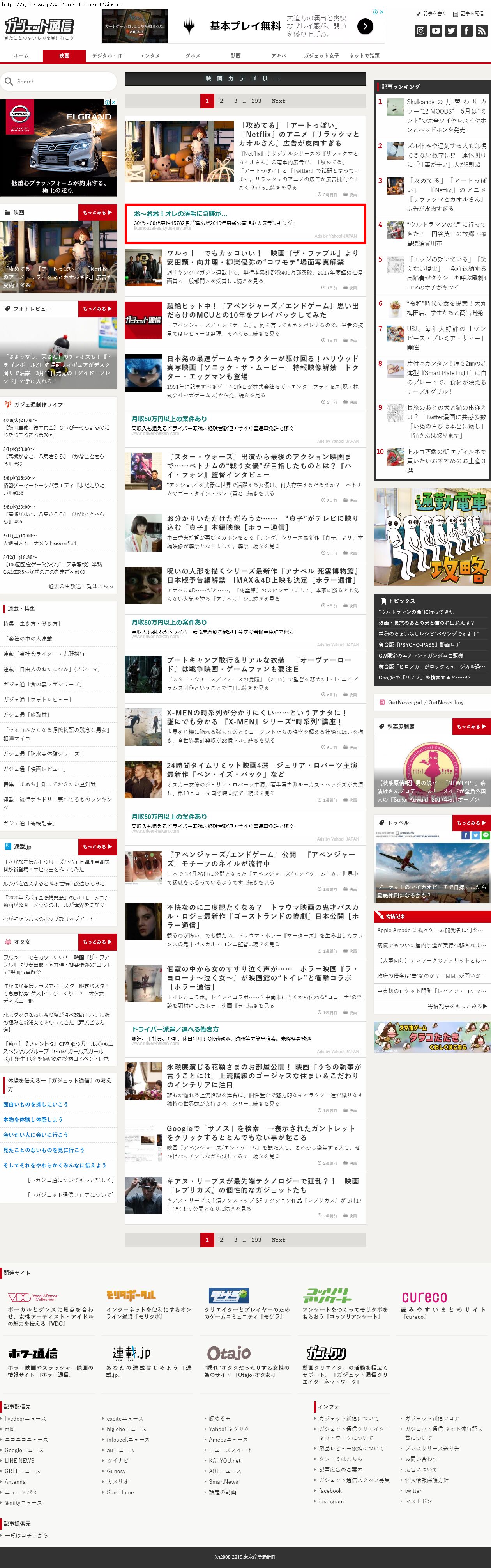This screenshot has width=491, height=1568.
Task: Click the Vocal & Dance Collection logo
Action: [x=33, y=1297]
